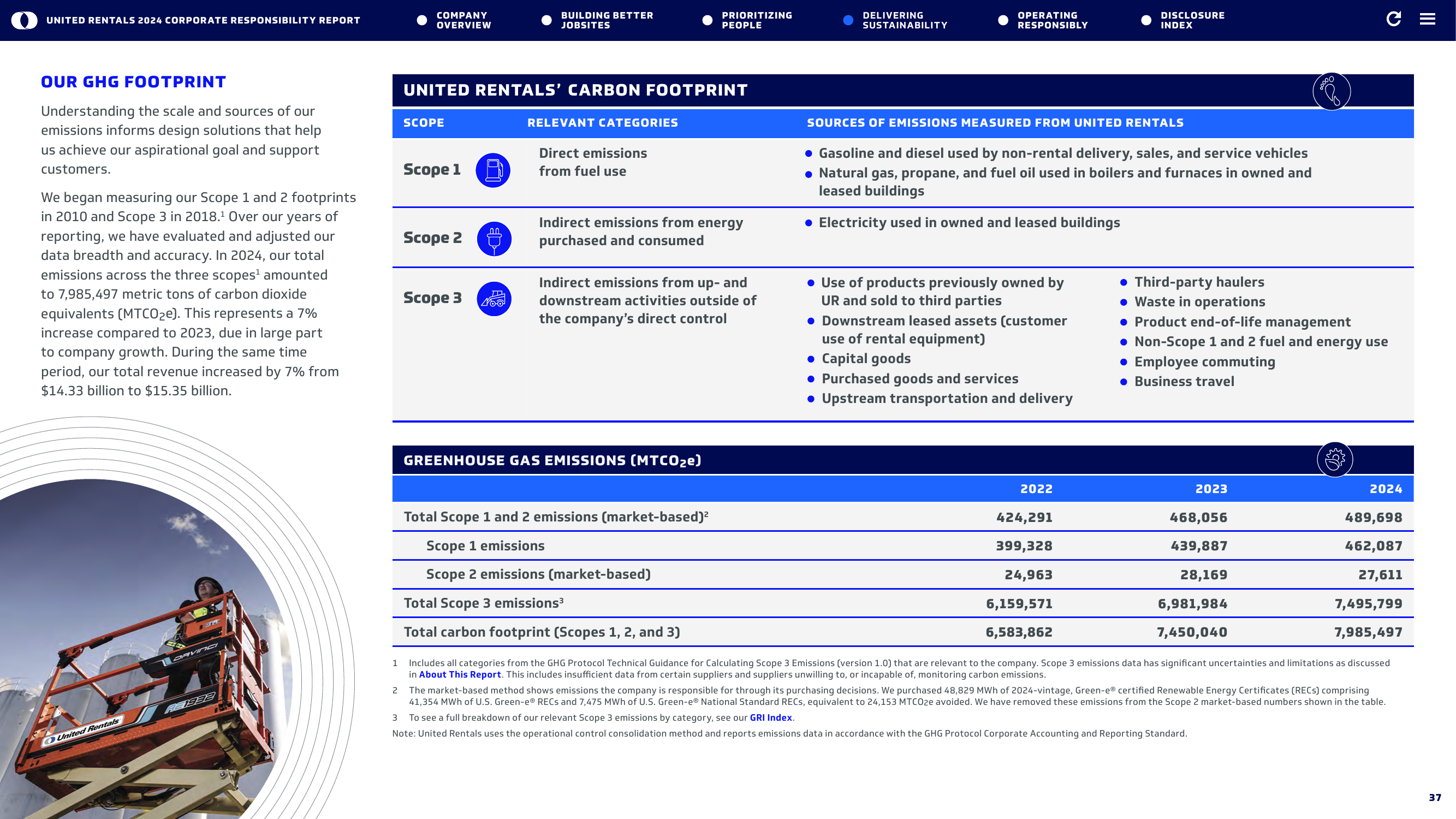Click the 2023 total value 7,450,040
Screen dimensions: 1456x819
tap(1192, 632)
